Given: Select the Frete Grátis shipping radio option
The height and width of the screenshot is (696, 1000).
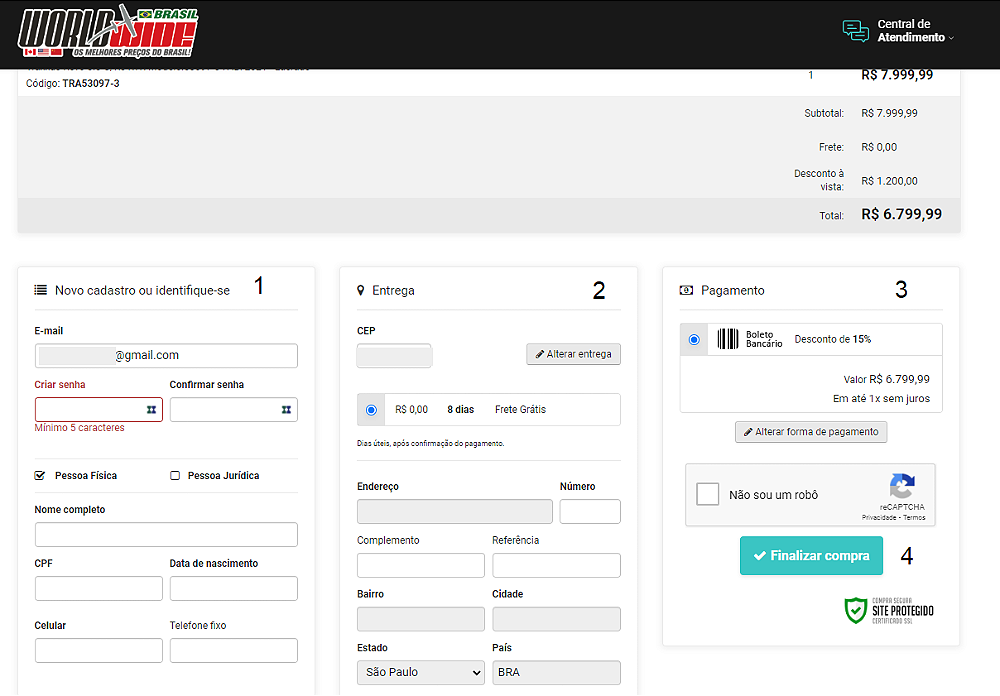Looking at the screenshot, I should [371, 410].
